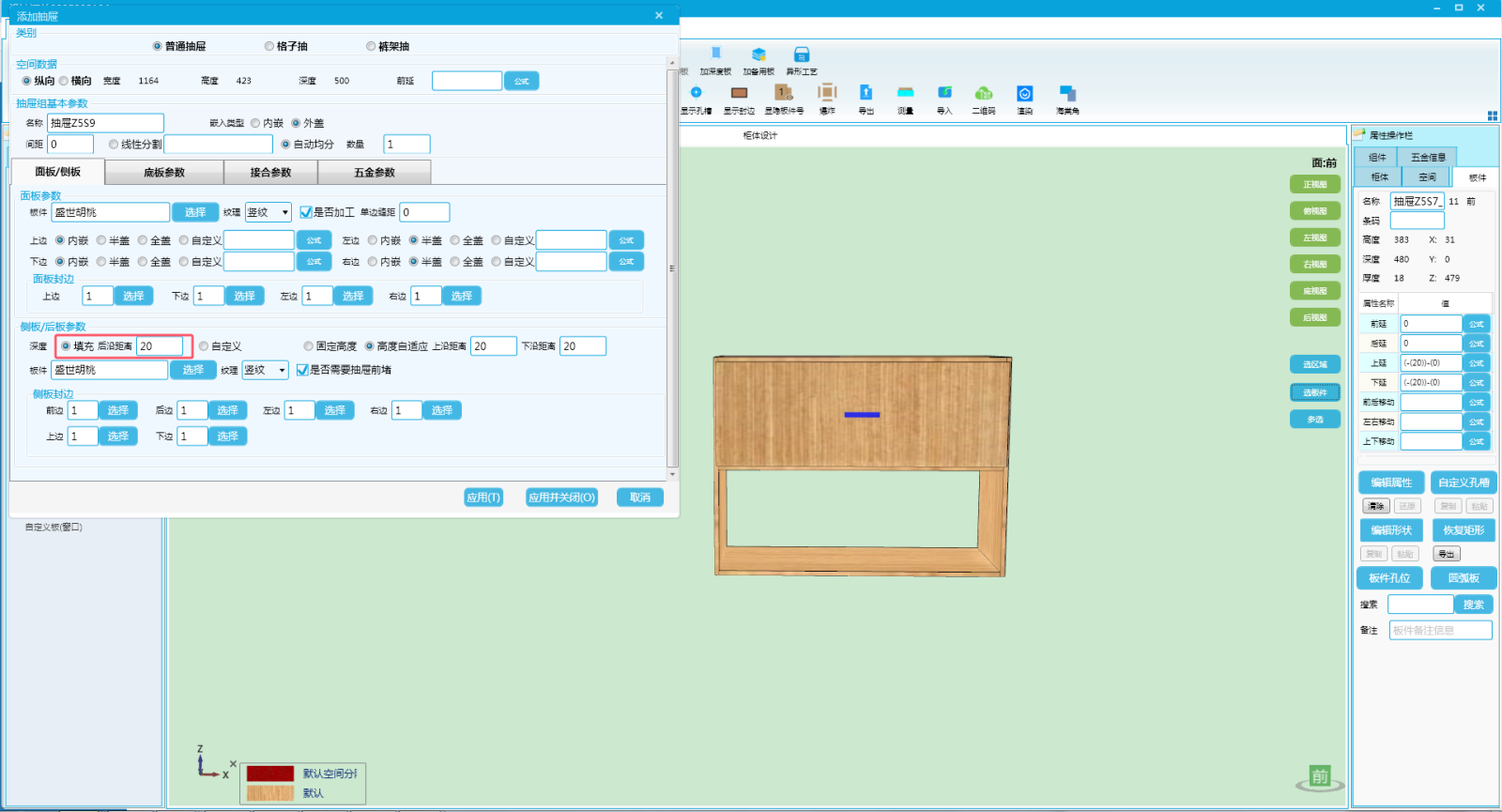The image size is (1502, 812).
Task: Click the 导出 export icon in toolbar
Action: click(866, 93)
